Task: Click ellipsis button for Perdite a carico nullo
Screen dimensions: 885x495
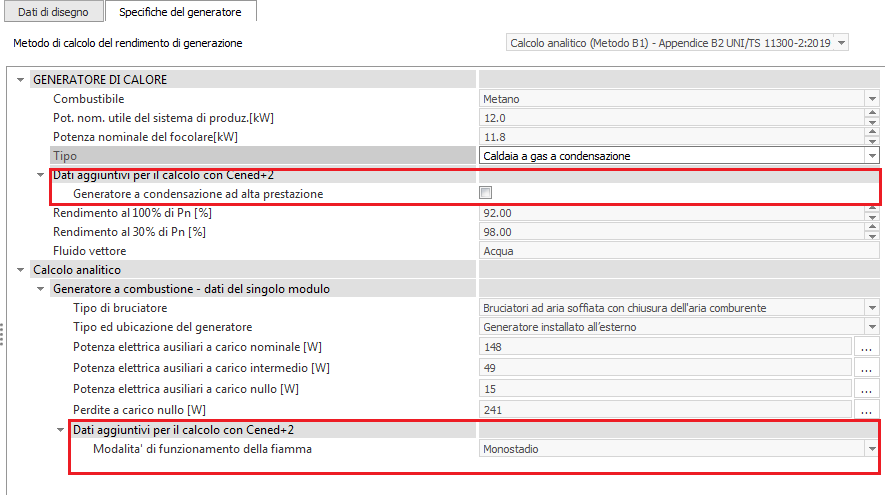Action: coord(867,409)
